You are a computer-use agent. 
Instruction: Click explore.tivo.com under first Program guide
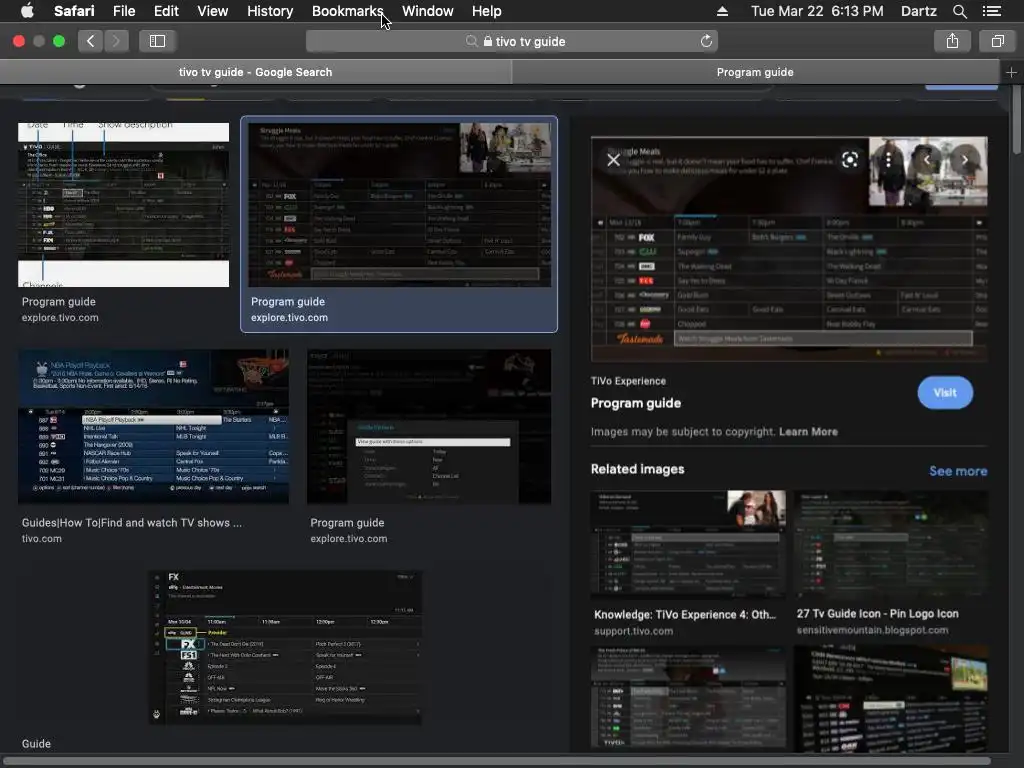point(60,317)
